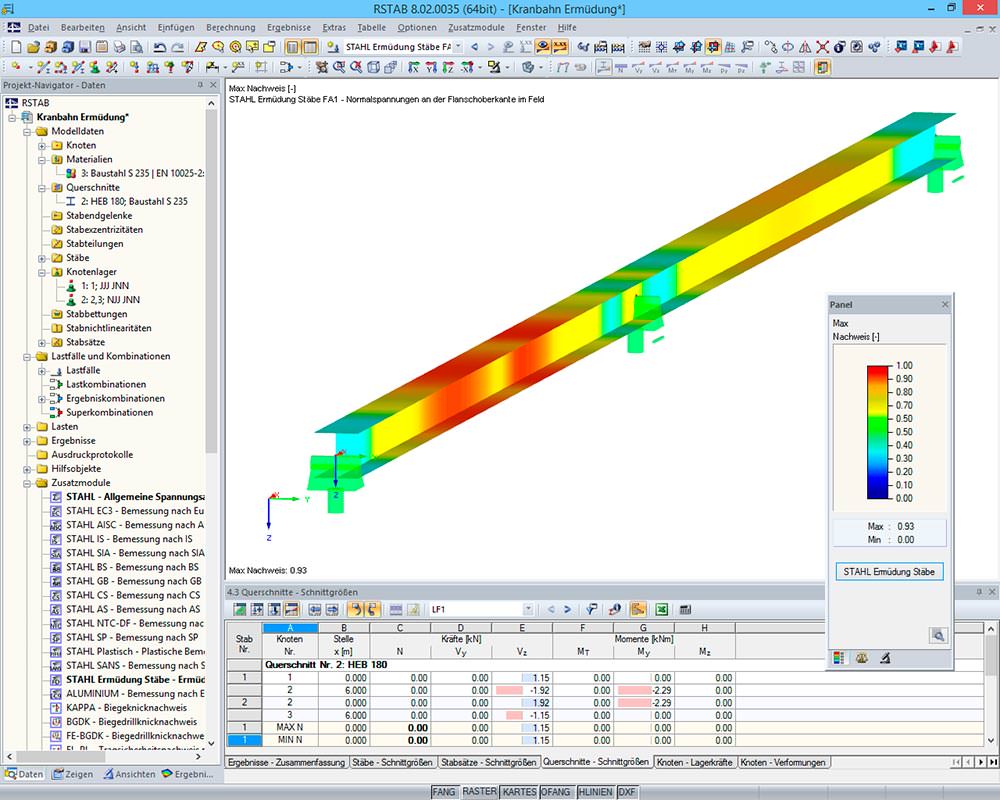Open the Datei menu
The height and width of the screenshot is (800, 1000).
38,27
